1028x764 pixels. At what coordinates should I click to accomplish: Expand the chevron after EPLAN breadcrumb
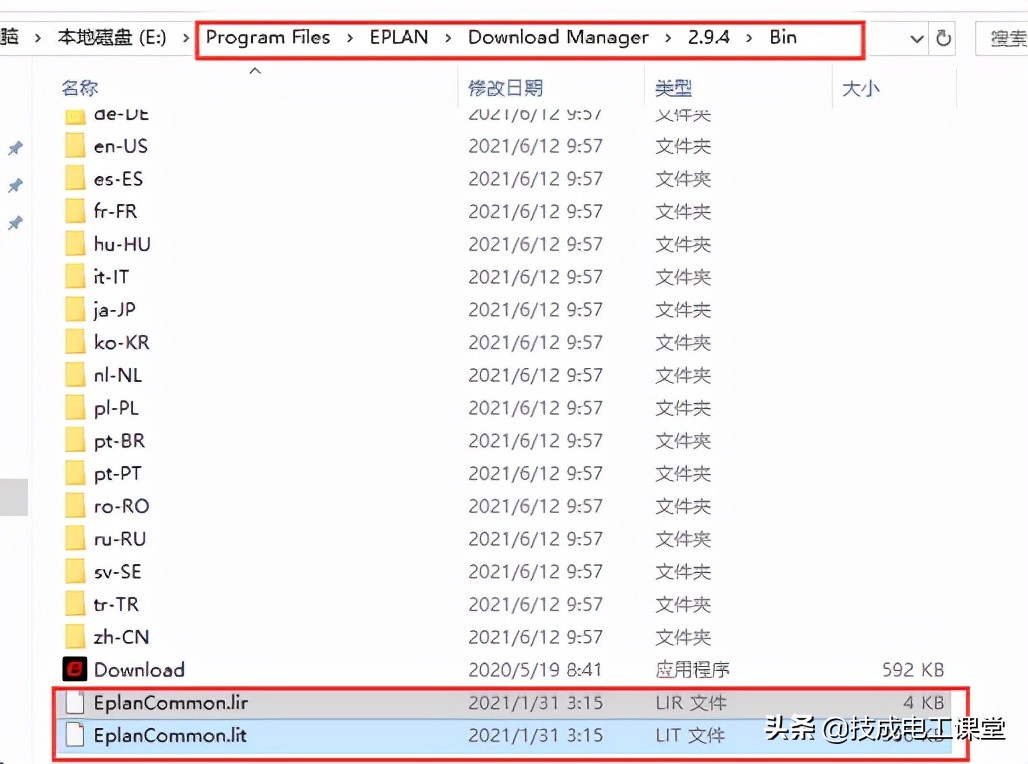[x=448, y=38]
